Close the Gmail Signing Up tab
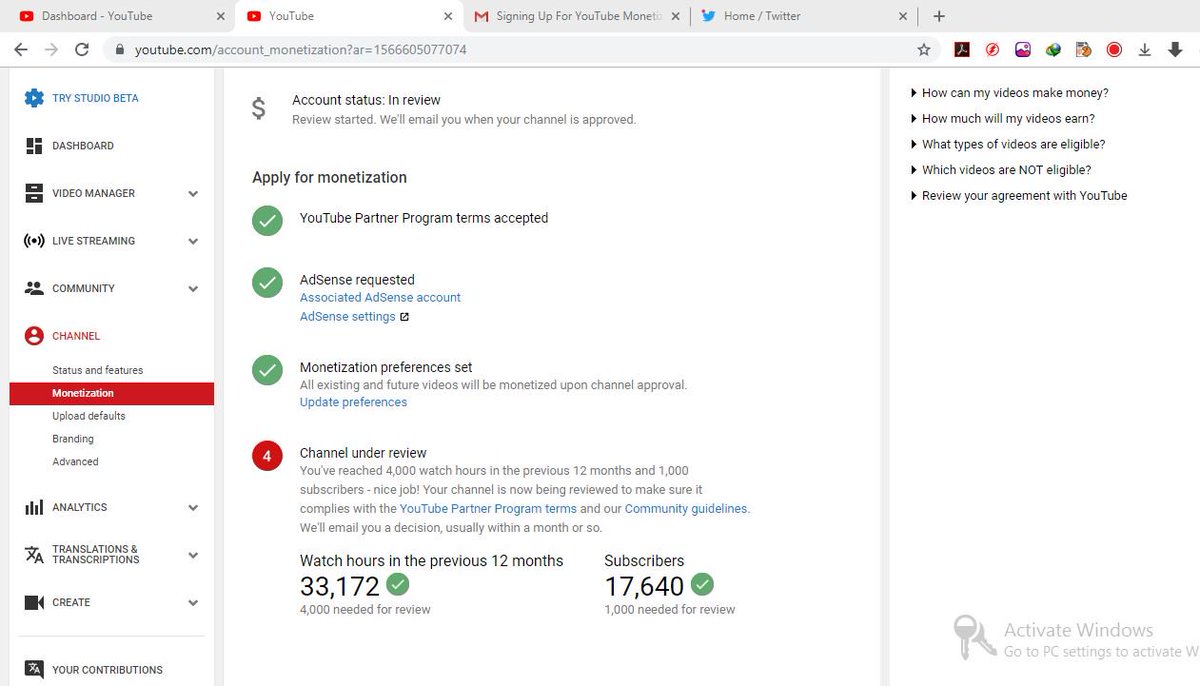The image size is (1200, 686). pos(676,17)
